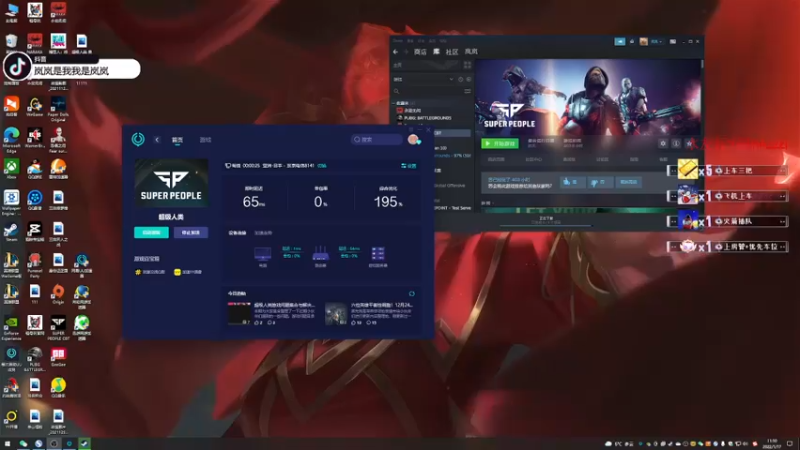This screenshot has width=800, height=450.
Task: Open Steam Store tab
Action: click(420, 52)
